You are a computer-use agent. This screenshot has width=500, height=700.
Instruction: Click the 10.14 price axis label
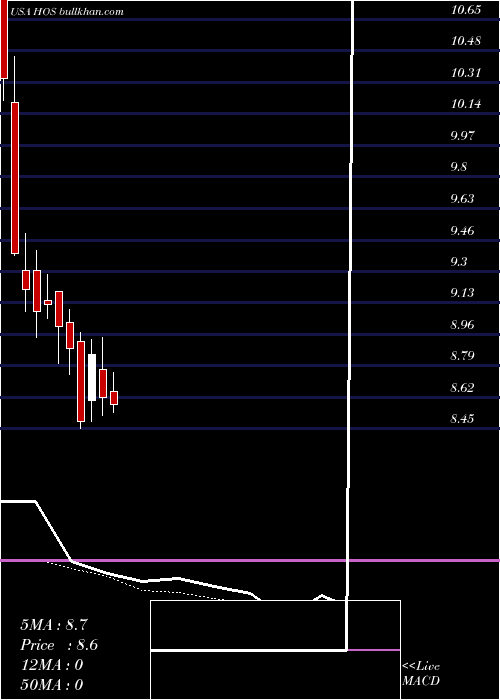coord(466,104)
